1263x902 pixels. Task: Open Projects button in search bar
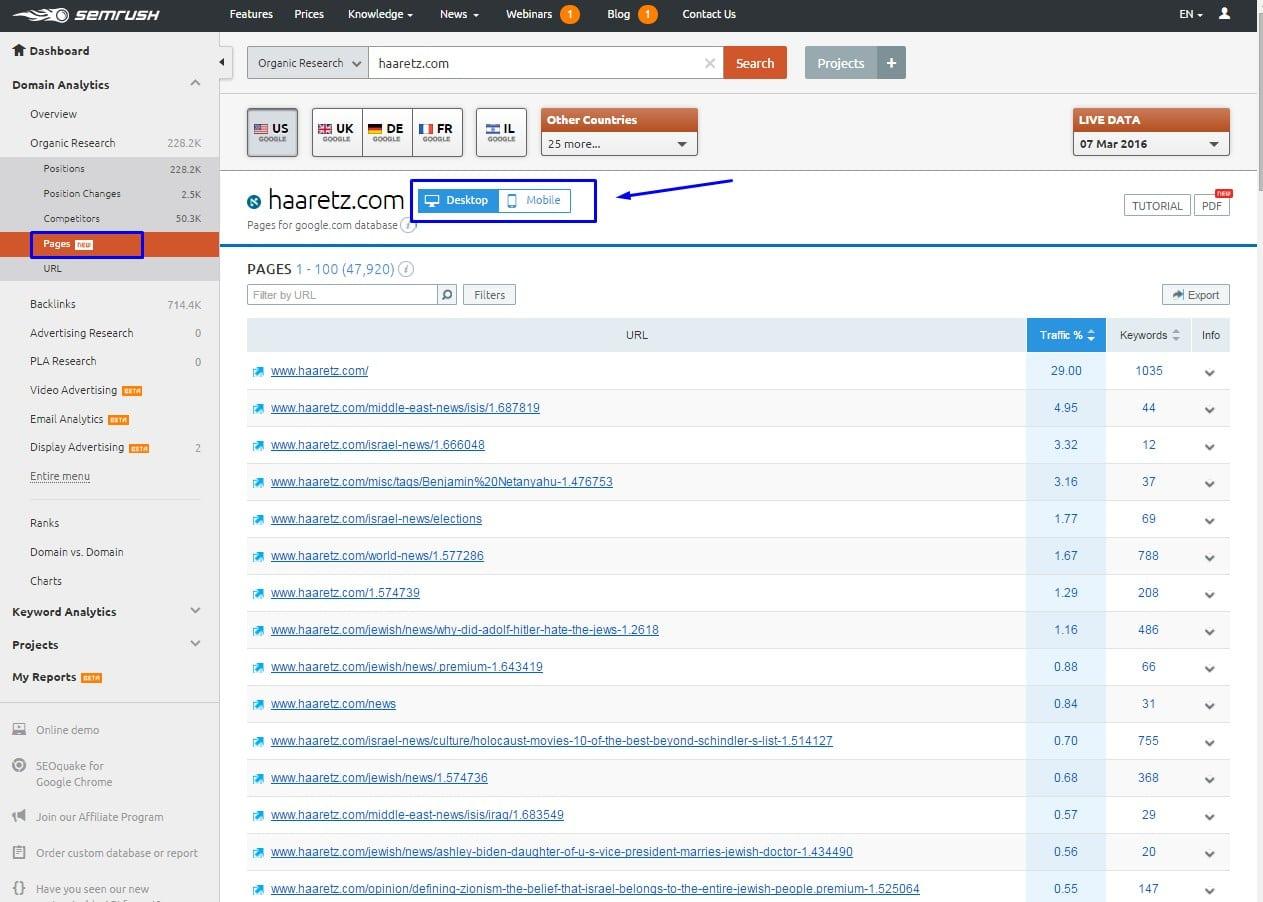pos(841,63)
